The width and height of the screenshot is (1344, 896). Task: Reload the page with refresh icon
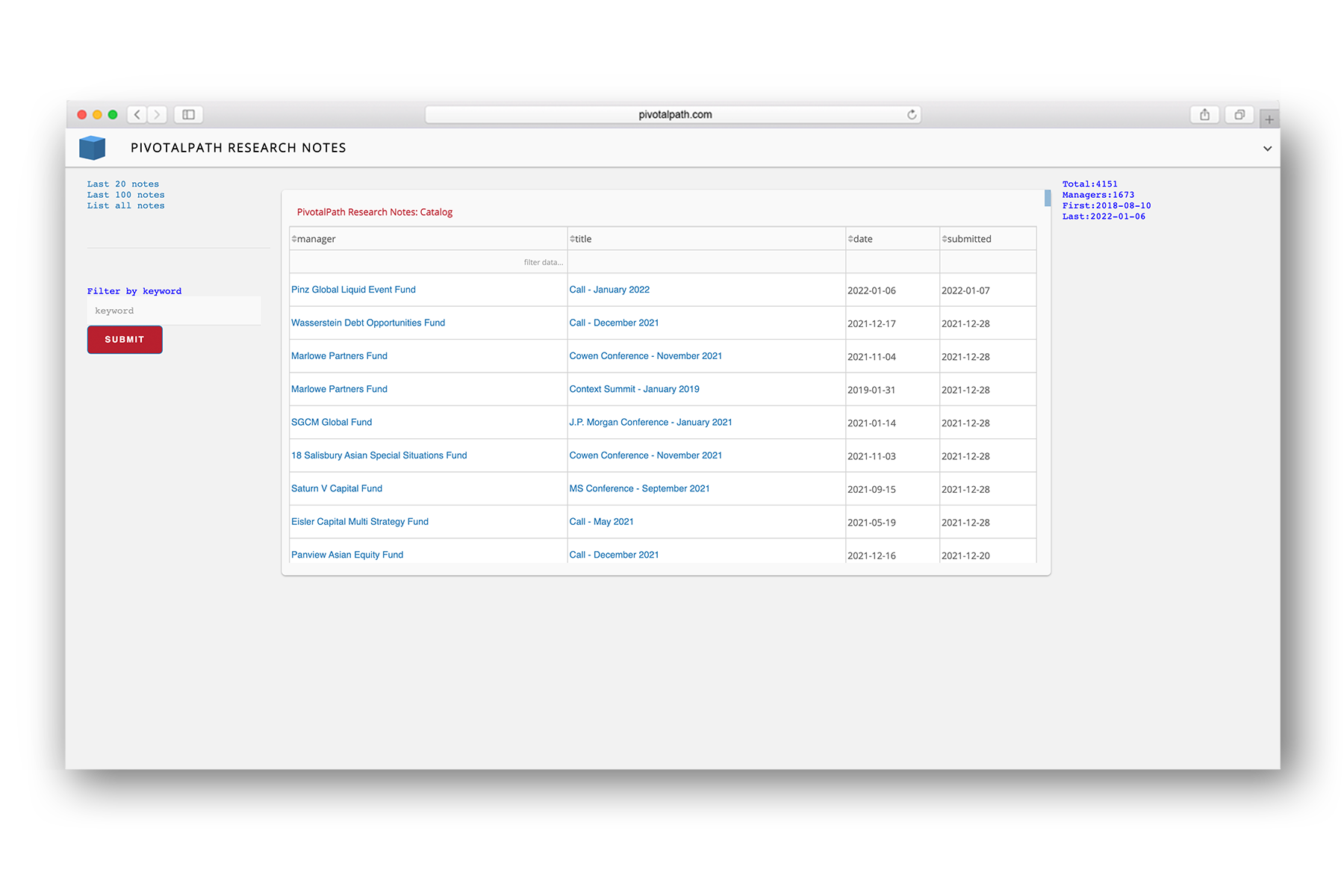[912, 115]
